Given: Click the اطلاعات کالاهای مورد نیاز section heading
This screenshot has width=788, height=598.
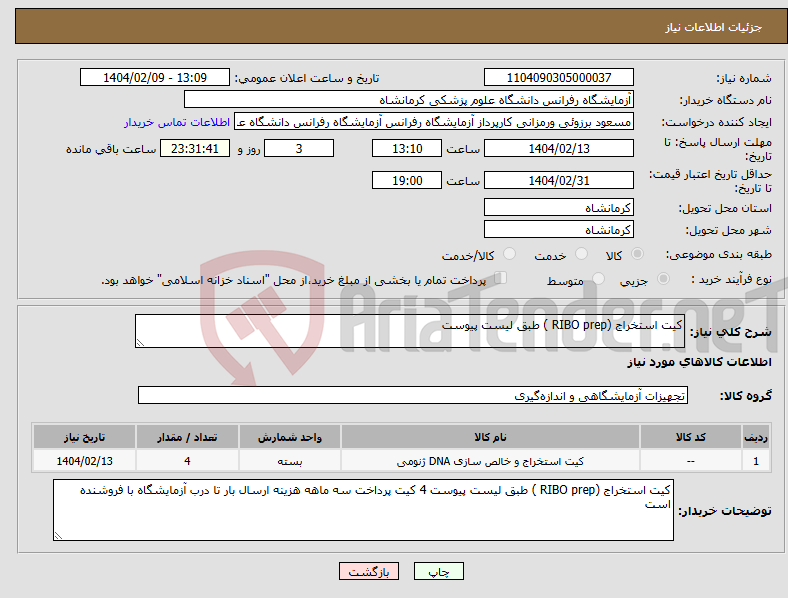Looking at the screenshot, I should [699, 362].
